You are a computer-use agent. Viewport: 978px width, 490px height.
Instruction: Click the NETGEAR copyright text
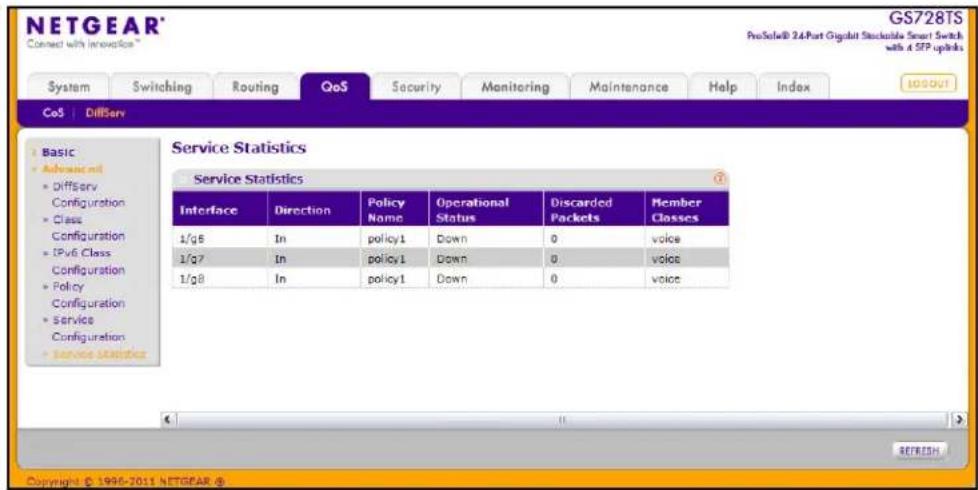point(127,481)
